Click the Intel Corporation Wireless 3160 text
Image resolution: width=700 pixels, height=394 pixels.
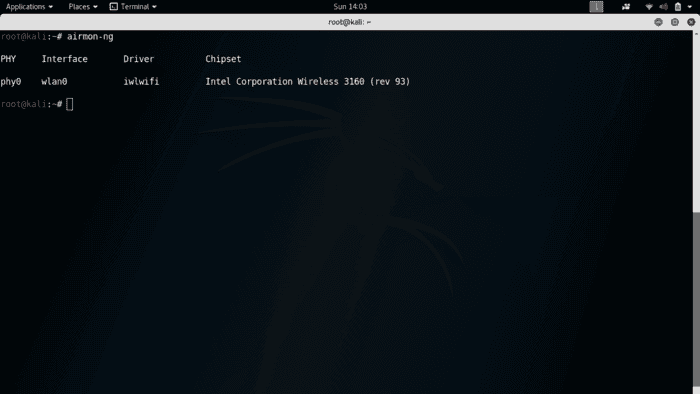(x=285, y=82)
